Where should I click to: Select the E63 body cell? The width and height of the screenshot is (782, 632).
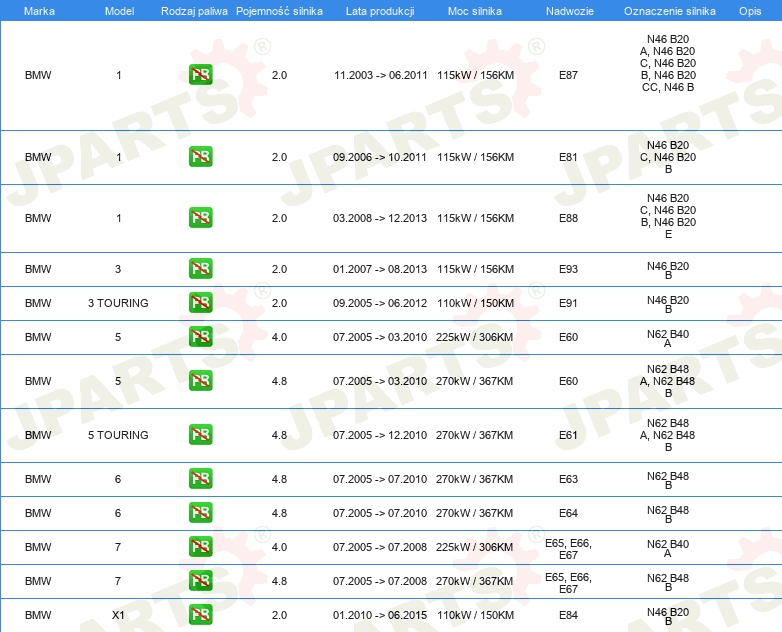[x=568, y=479]
